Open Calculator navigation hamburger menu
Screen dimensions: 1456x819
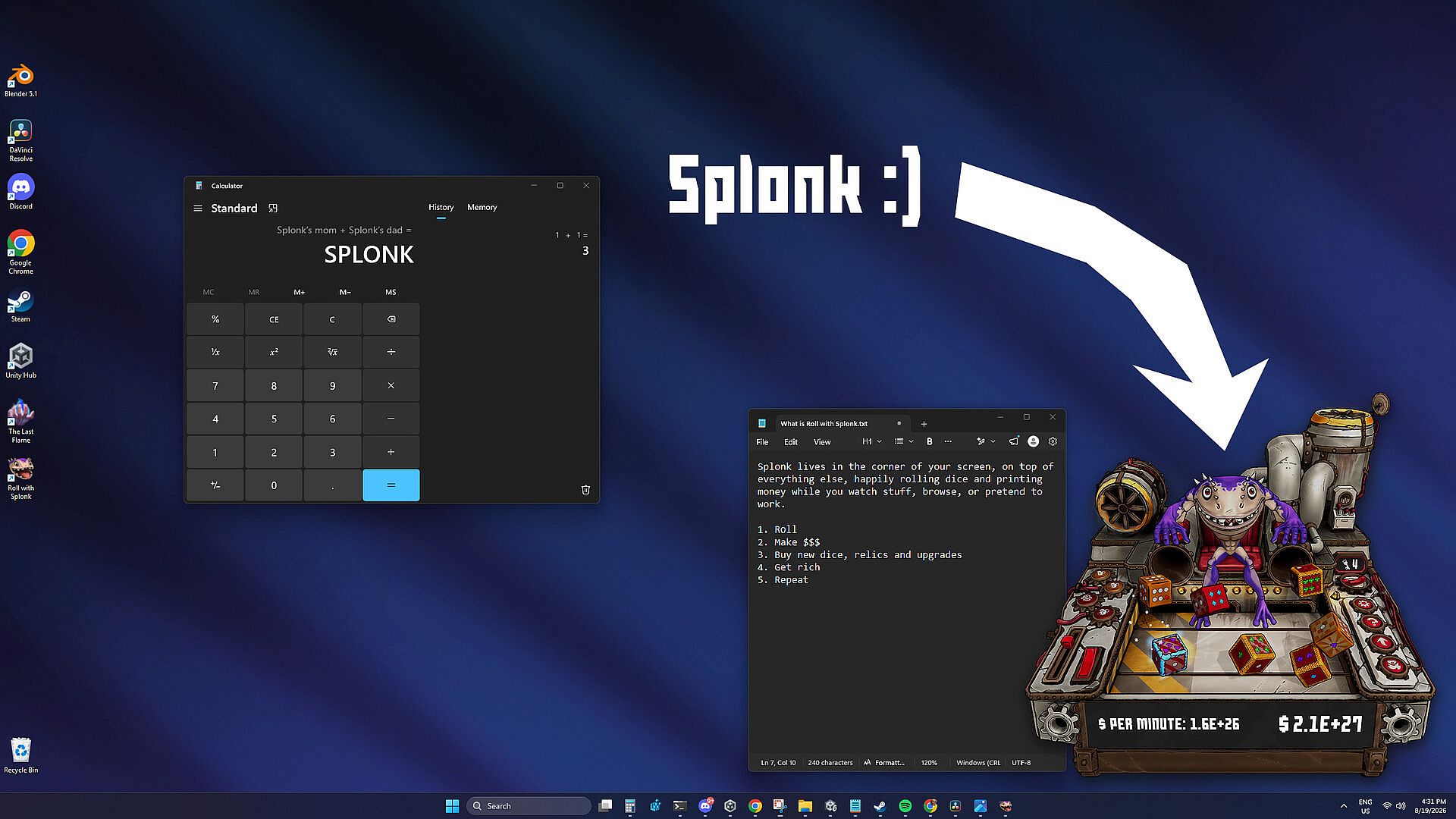coord(198,209)
